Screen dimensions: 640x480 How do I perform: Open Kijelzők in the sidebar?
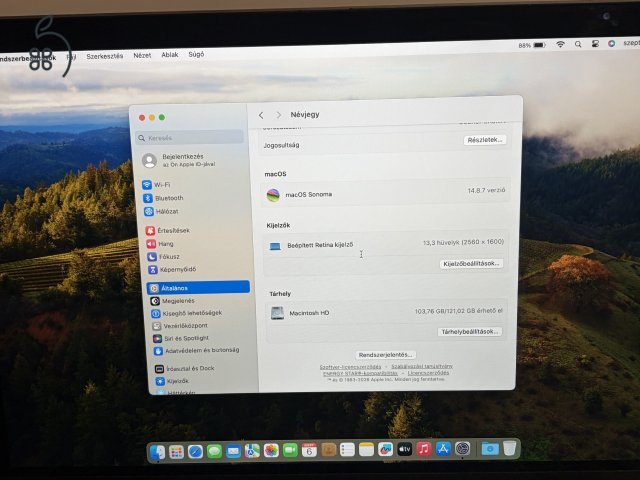pyautogui.click(x=172, y=381)
